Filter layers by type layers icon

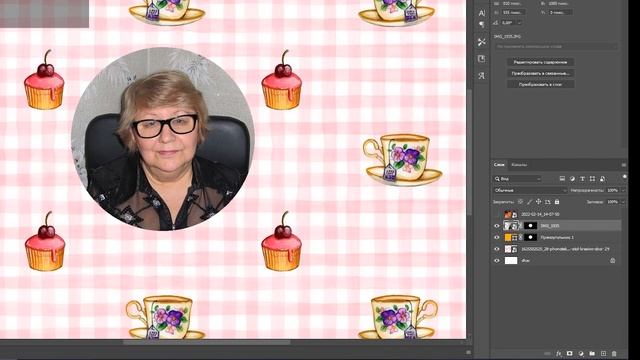582,179
